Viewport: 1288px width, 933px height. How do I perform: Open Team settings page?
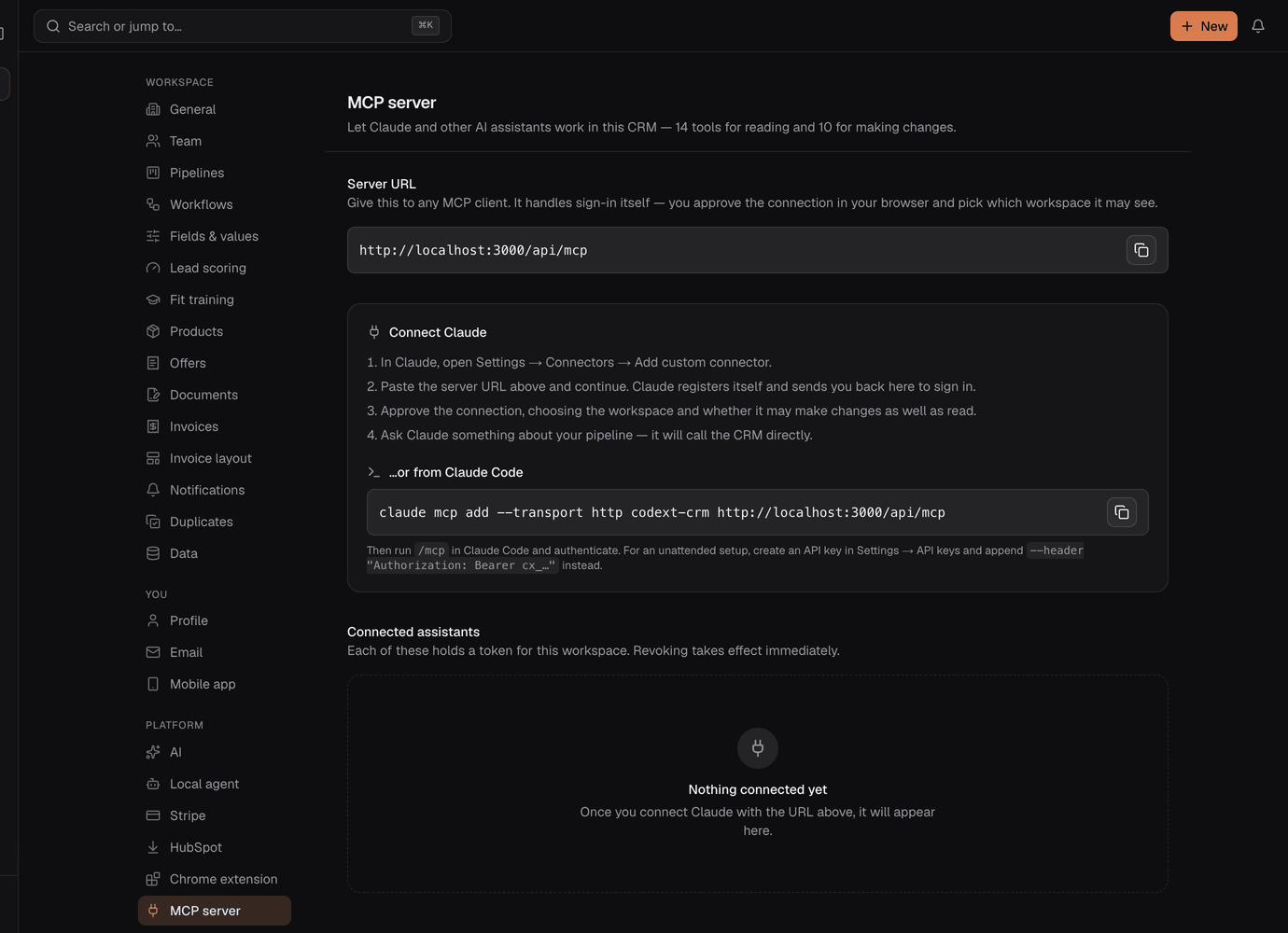pos(214,141)
